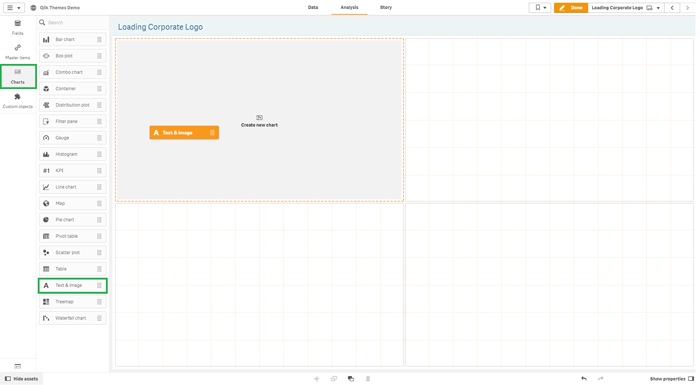Screen dimensions: 700x385
Task: Open the Custom objects panel
Action: point(17,101)
